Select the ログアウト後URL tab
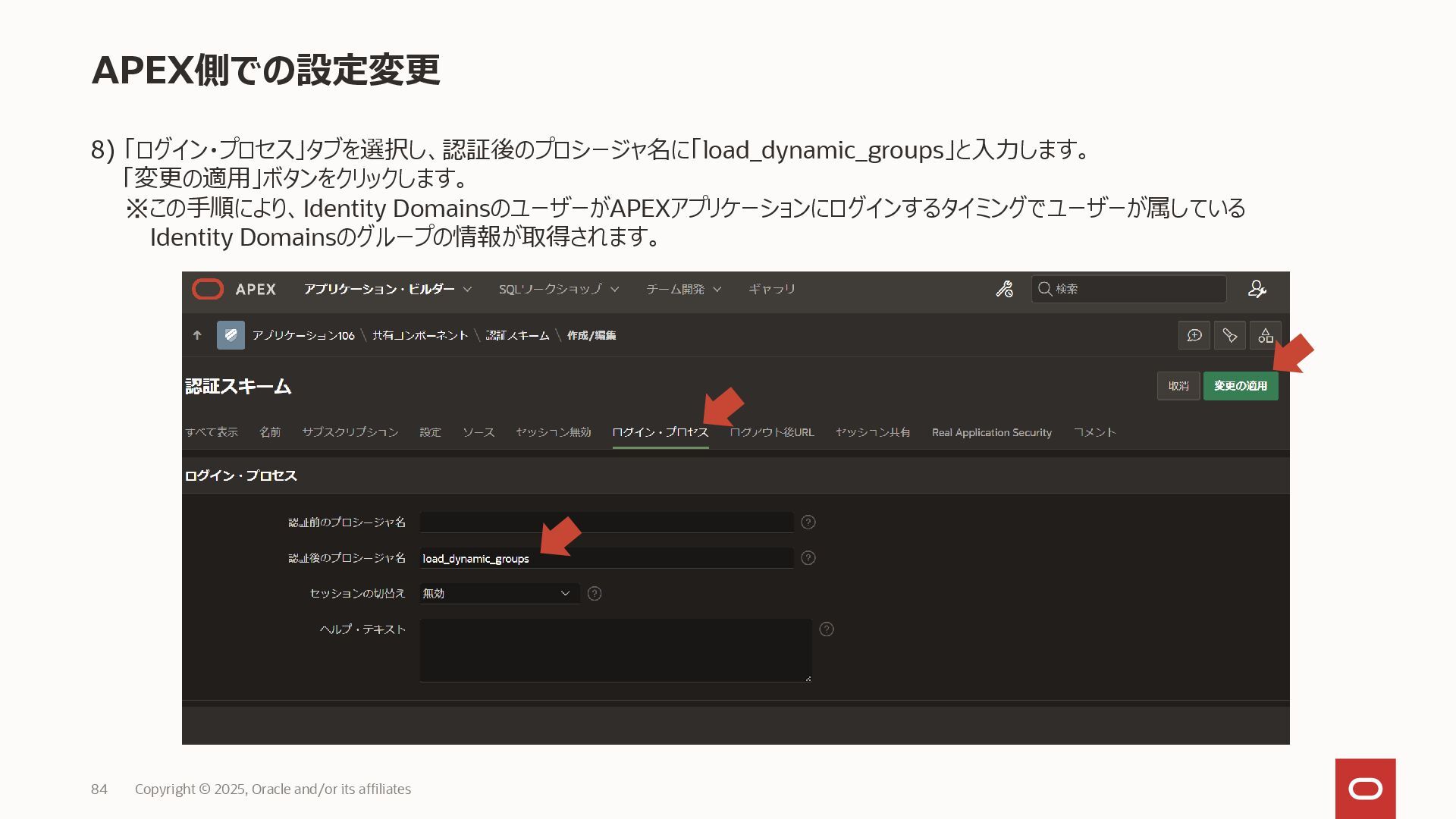 pyautogui.click(x=772, y=432)
